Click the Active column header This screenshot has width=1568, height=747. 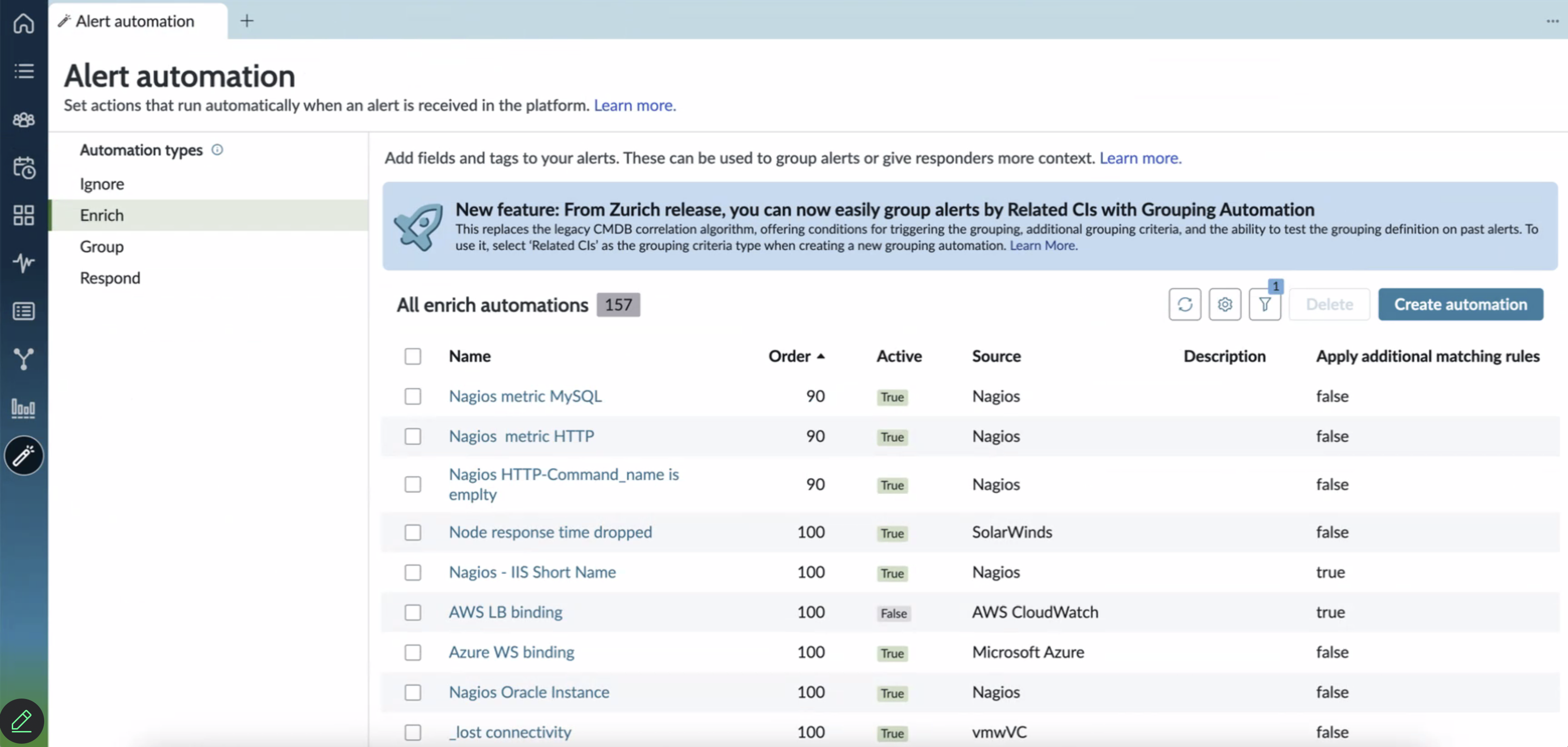pyautogui.click(x=899, y=356)
